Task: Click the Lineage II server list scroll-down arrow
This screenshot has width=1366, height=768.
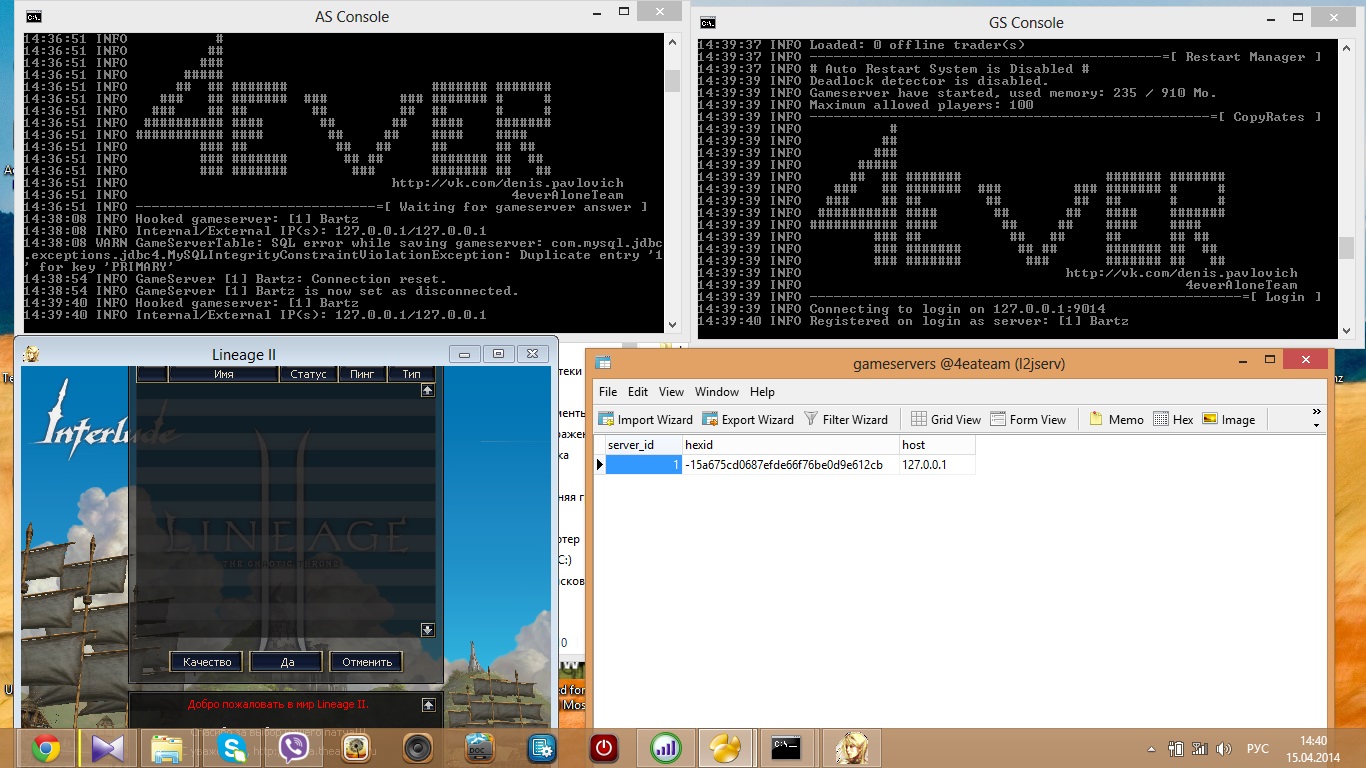Action: (428, 630)
